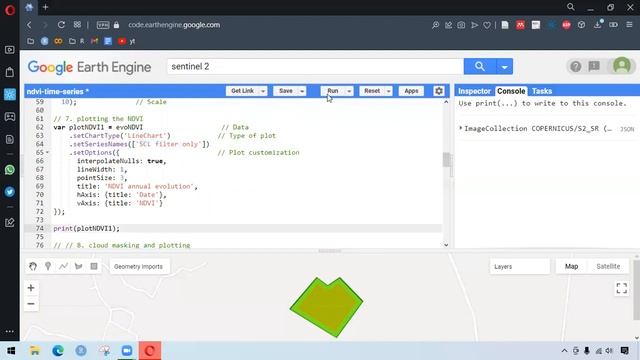Select the draw line tool
Image resolution: width=640 pixels, height=360 pixels.
(63, 266)
